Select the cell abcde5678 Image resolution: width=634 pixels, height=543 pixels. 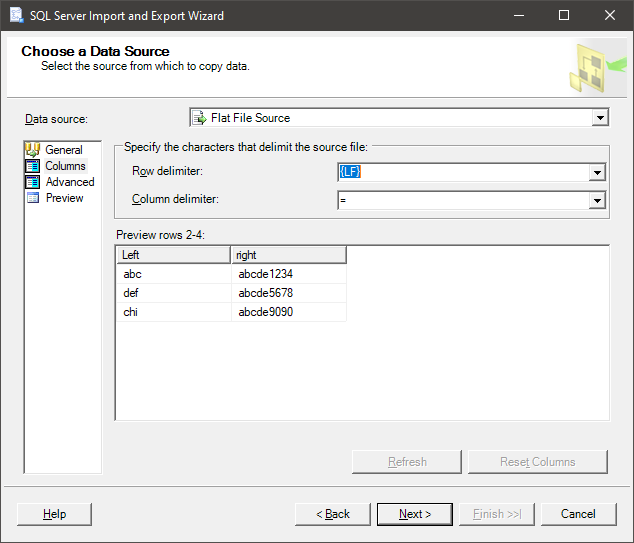289,293
